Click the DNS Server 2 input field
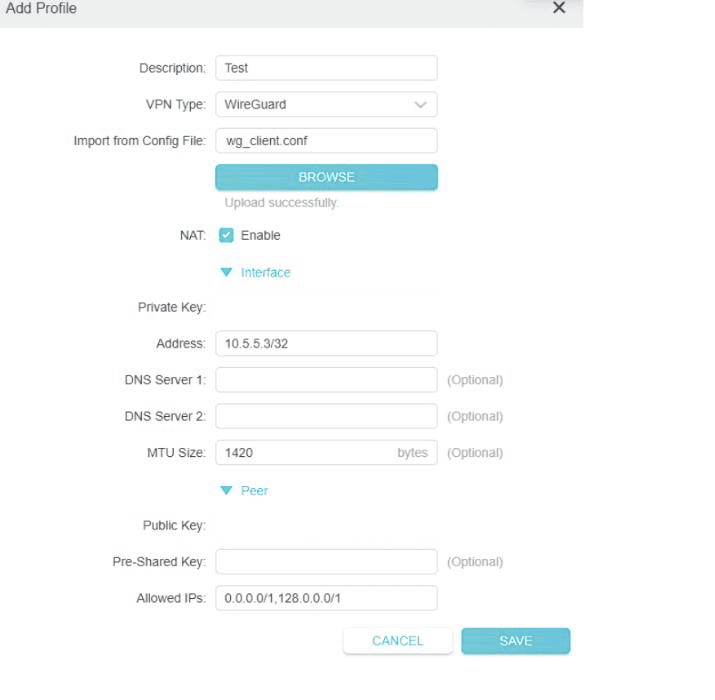The height and width of the screenshot is (700, 715). tap(326, 416)
